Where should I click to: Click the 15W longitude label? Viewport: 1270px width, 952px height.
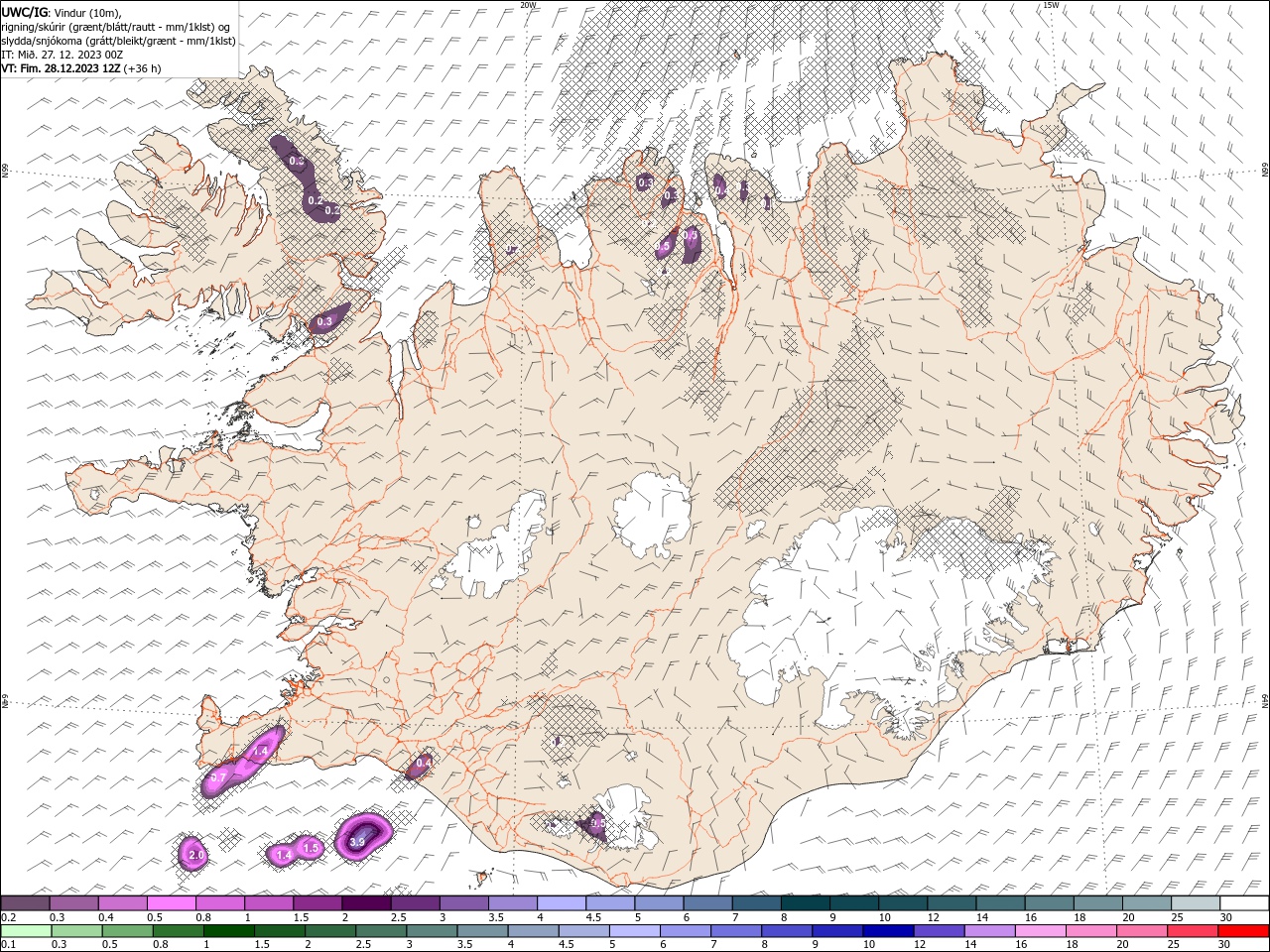coord(1052,5)
